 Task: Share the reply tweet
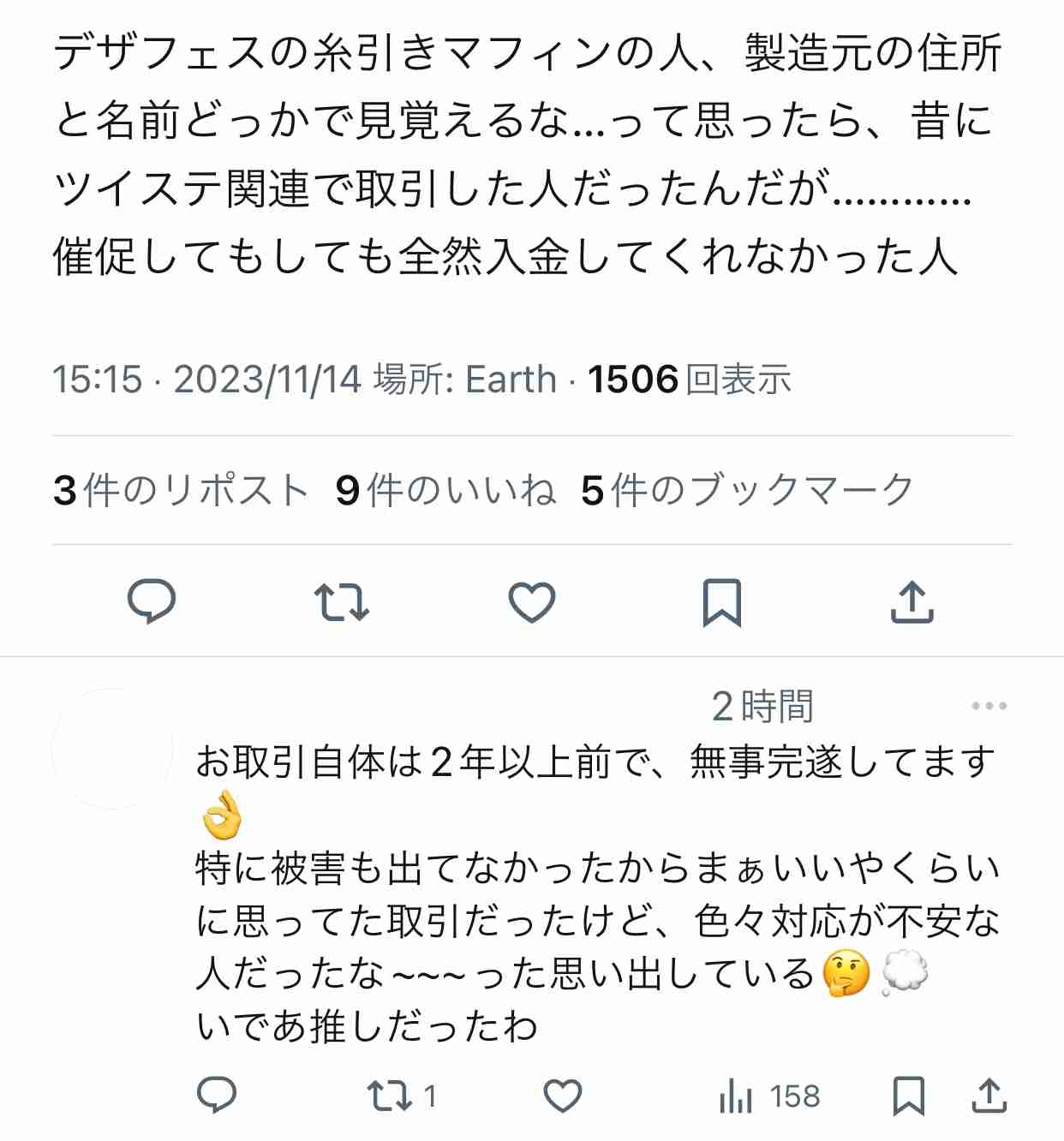pos(989,1096)
